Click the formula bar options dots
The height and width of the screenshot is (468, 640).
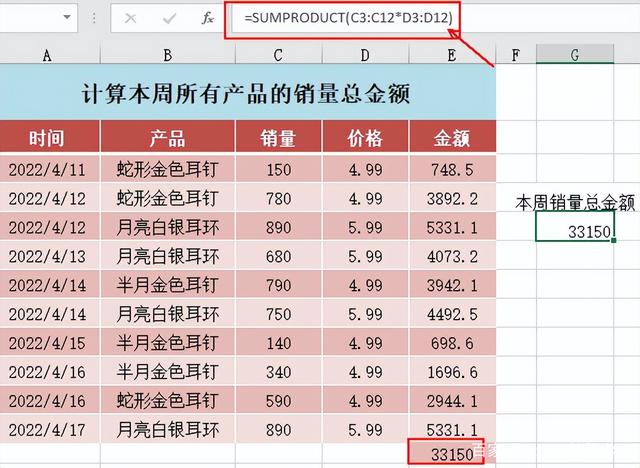click(x=94, y=18)
